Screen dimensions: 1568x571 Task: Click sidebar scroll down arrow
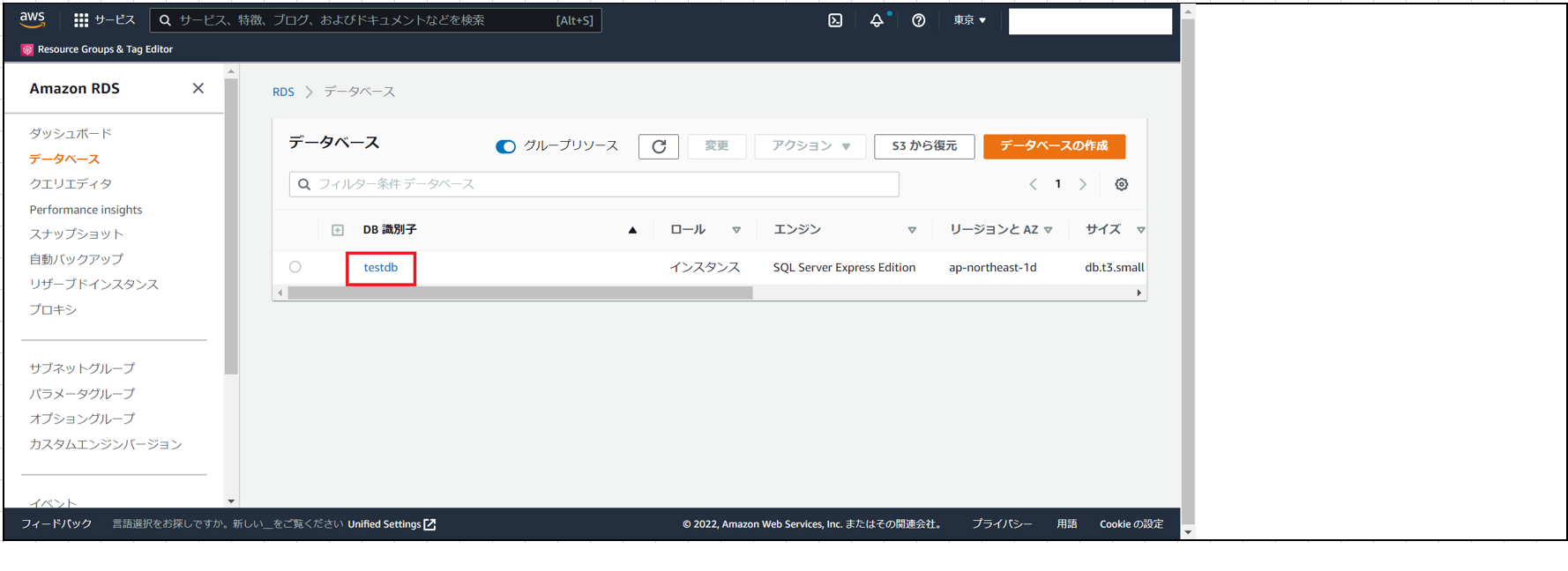tap(231, 501)
